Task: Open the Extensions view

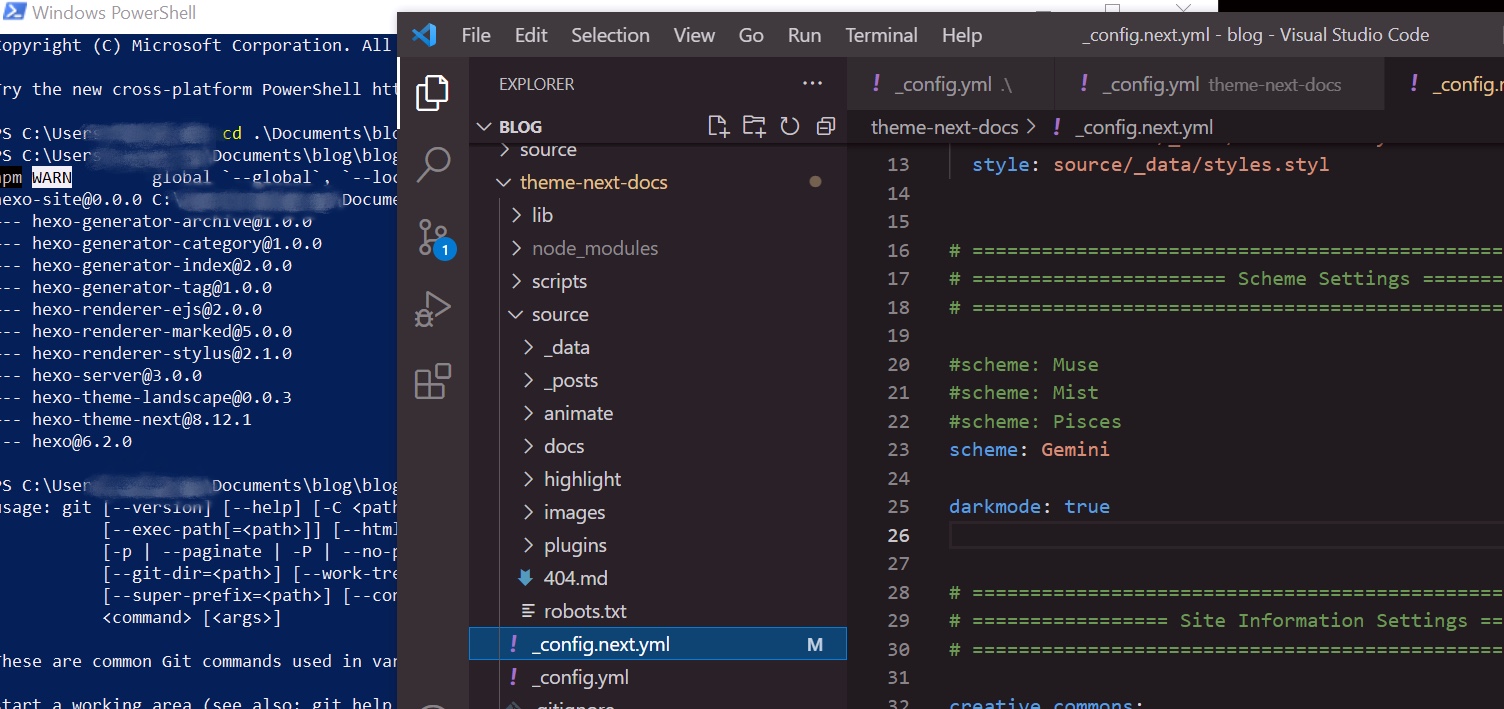Action: coord(432,382)
